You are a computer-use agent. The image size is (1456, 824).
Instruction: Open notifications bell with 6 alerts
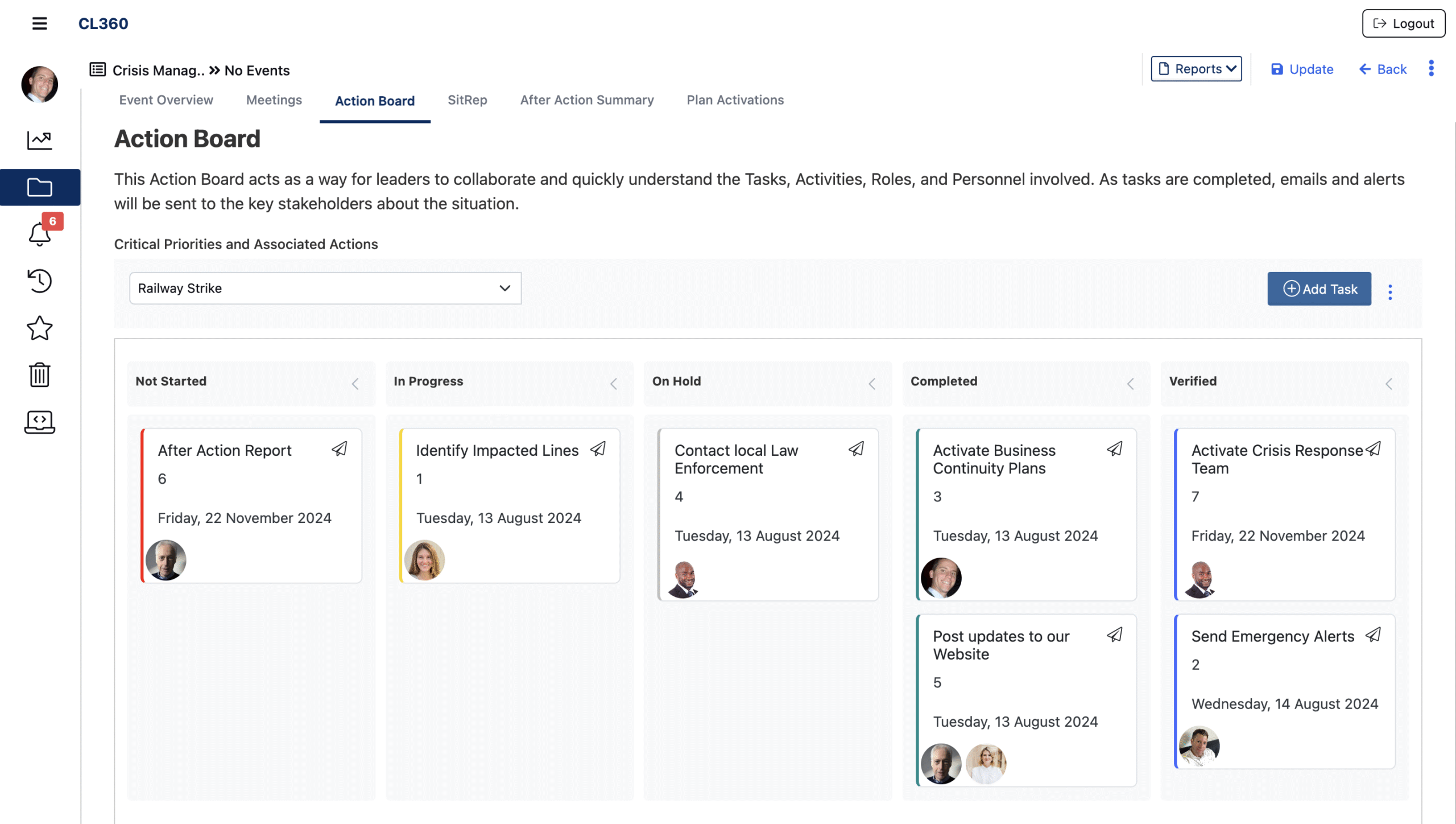(40, 233)
